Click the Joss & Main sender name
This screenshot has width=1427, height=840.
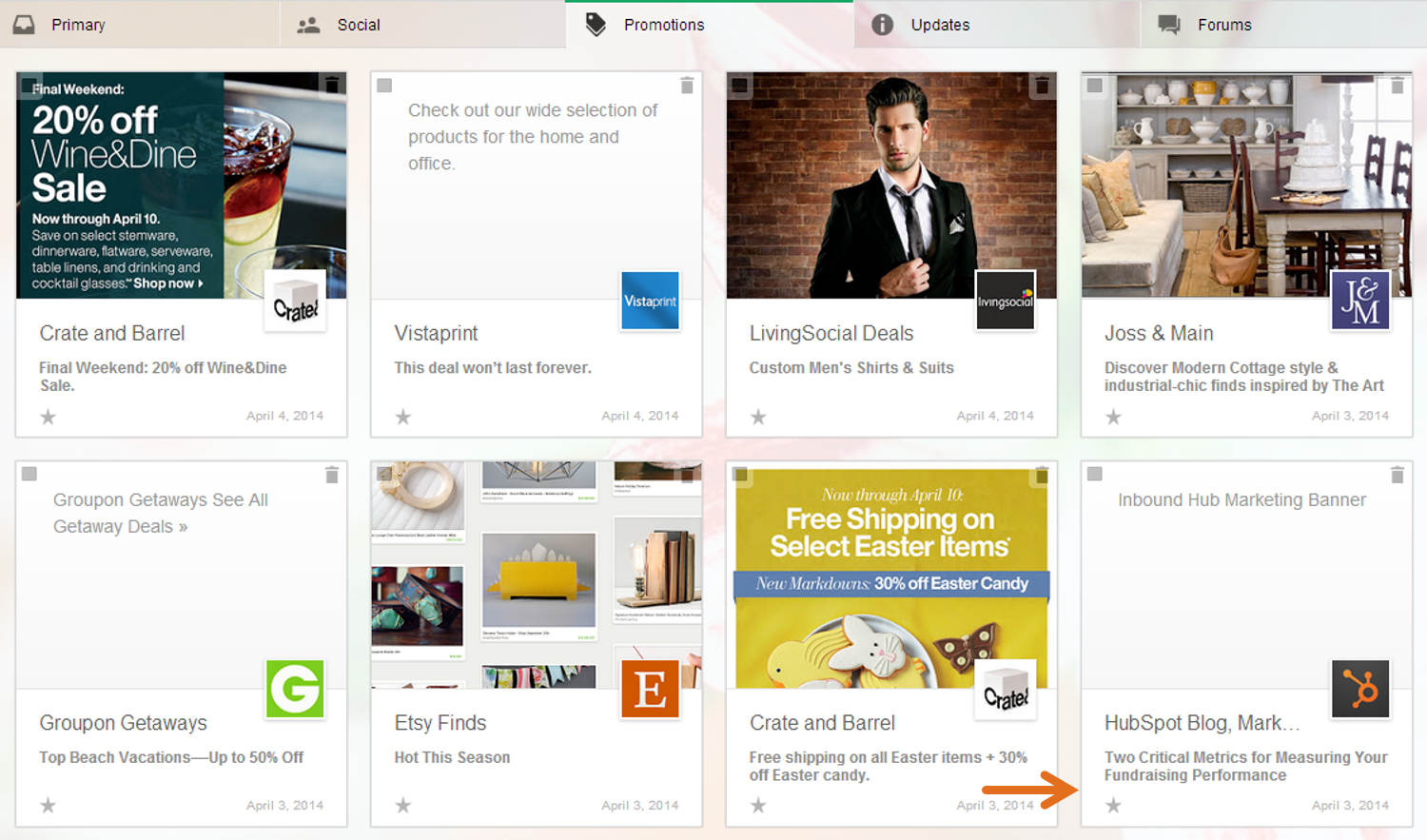pos(1158,333)
